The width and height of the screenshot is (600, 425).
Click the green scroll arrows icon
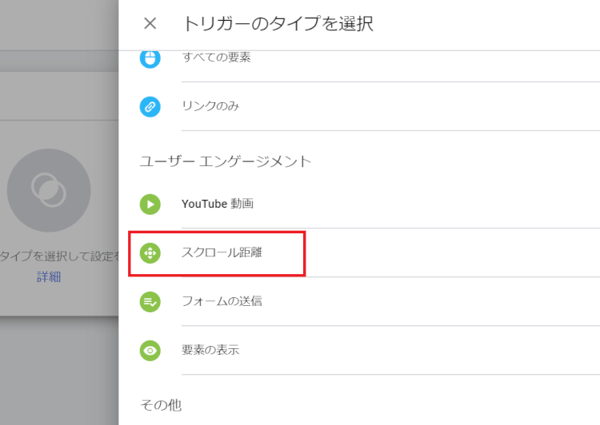coord(150,253)
